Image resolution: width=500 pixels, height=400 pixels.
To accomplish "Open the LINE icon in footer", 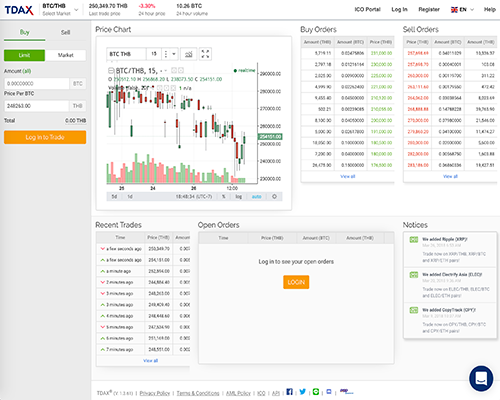I will coord(316,392).
